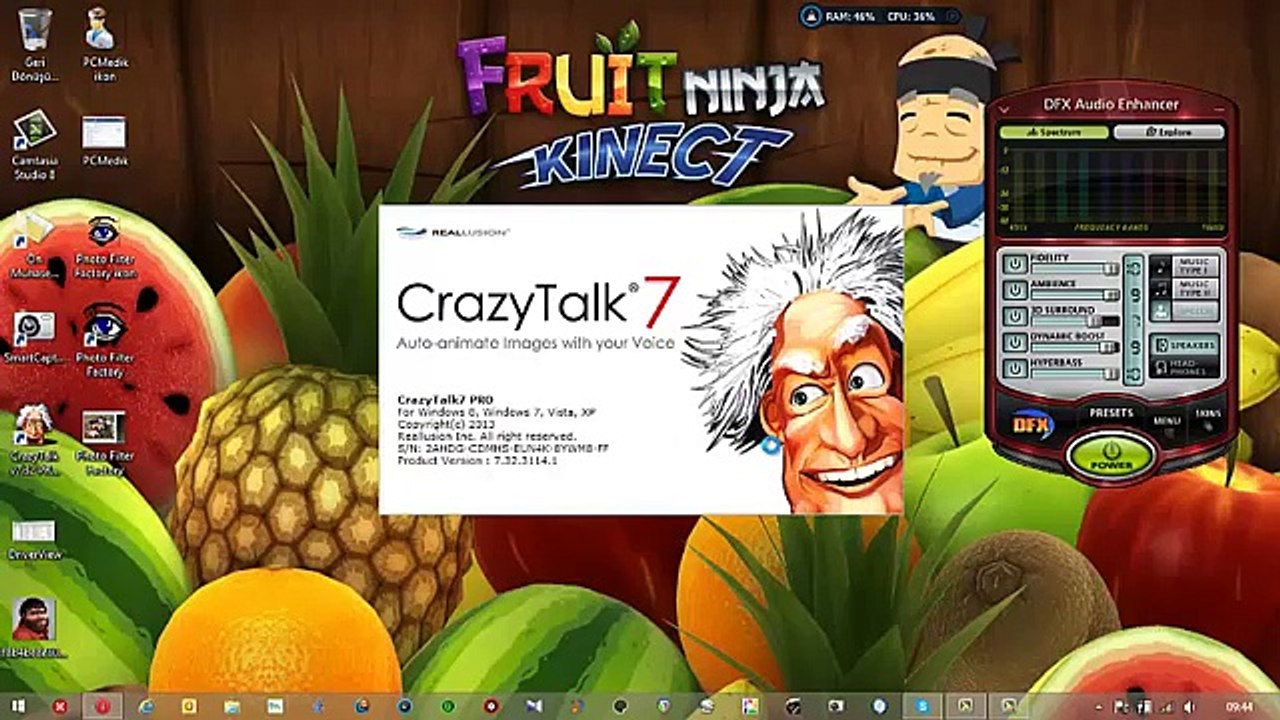Click the Hyperbass slider
1280x720 pixels.
(x=1076, y=374)
